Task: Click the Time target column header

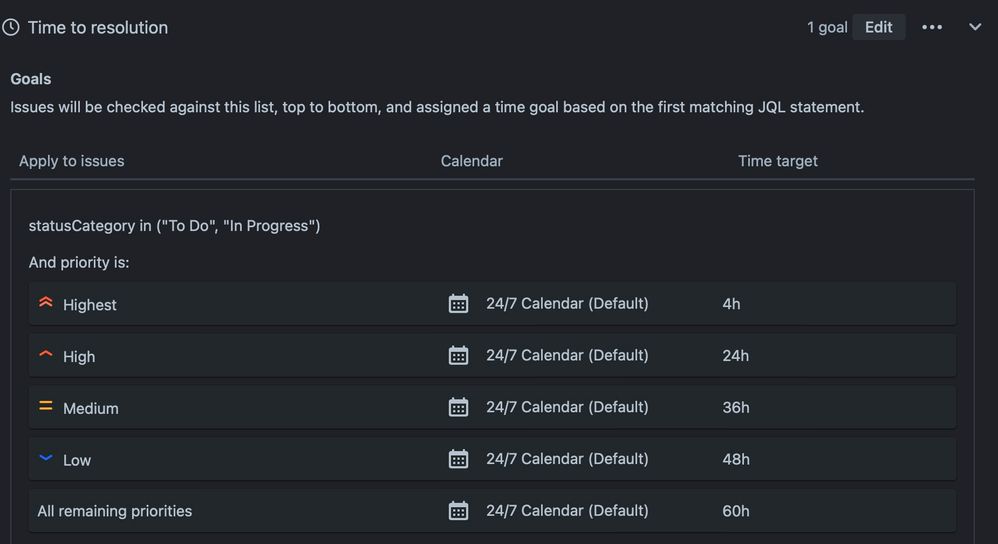Action: (x=778, y=161)
